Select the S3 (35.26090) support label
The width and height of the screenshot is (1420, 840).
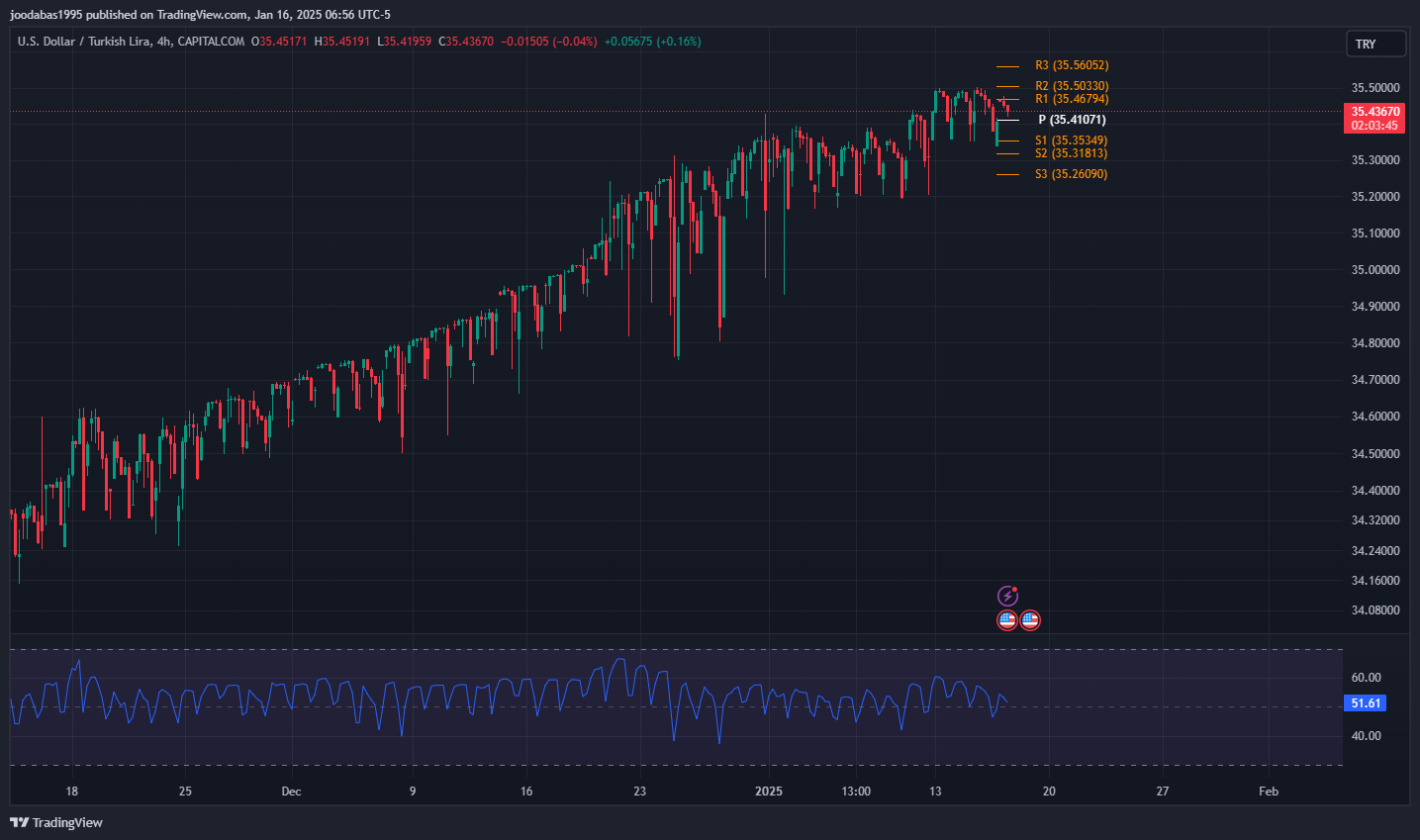pyautogui.click(x=1071, y=174)
